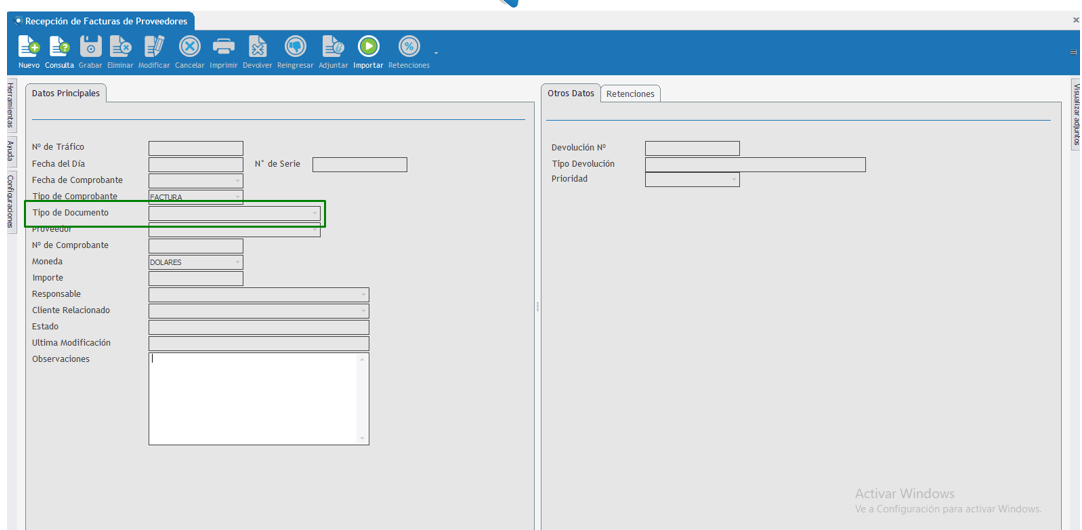This screenshot has height=530, width=1082.
Task: Switch to the Otros Datos tab
Action: [571, 93]
